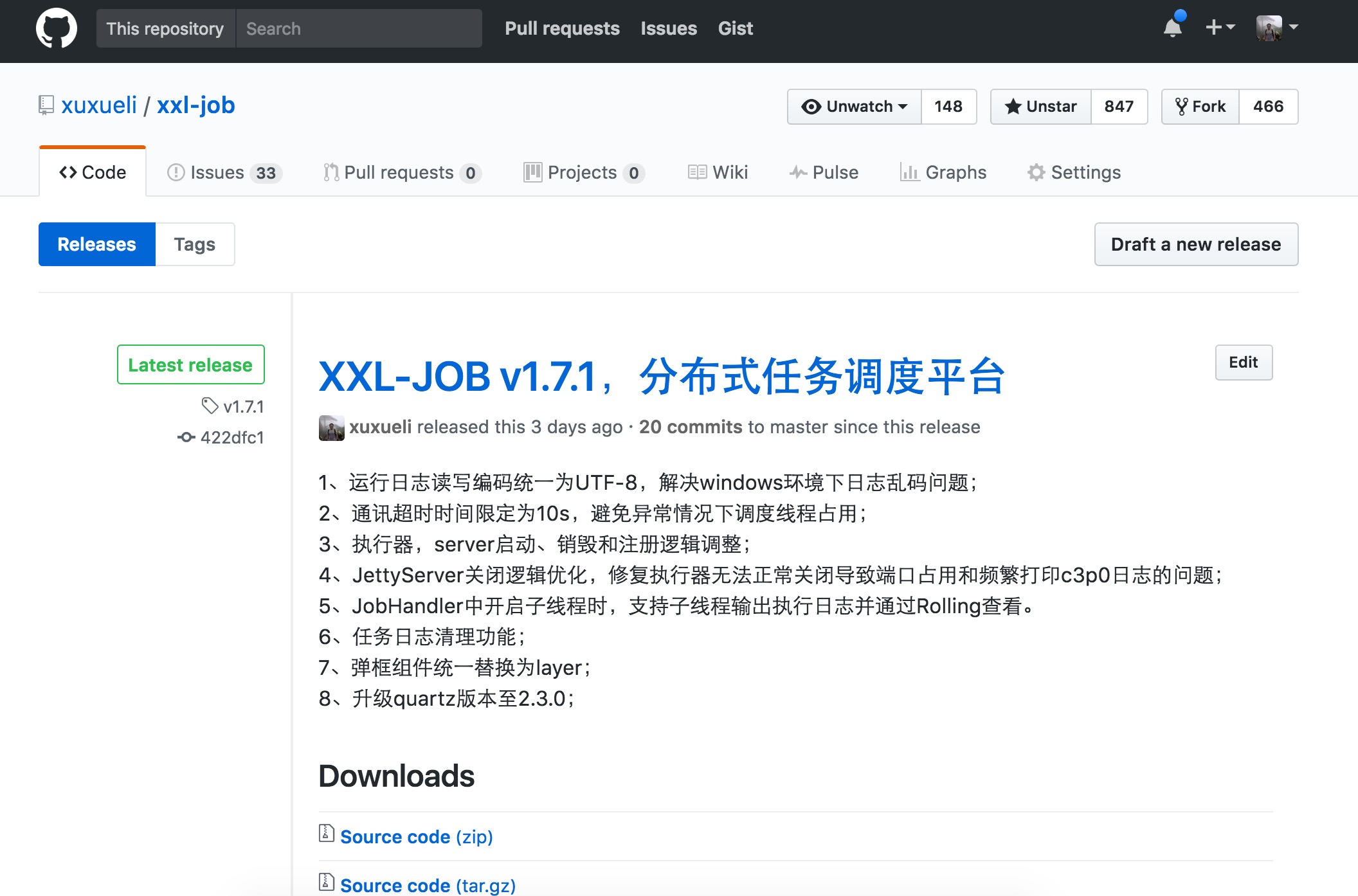Click the commit icon beside 422dfc1
1358x896 pixels.
coord(186,437)
